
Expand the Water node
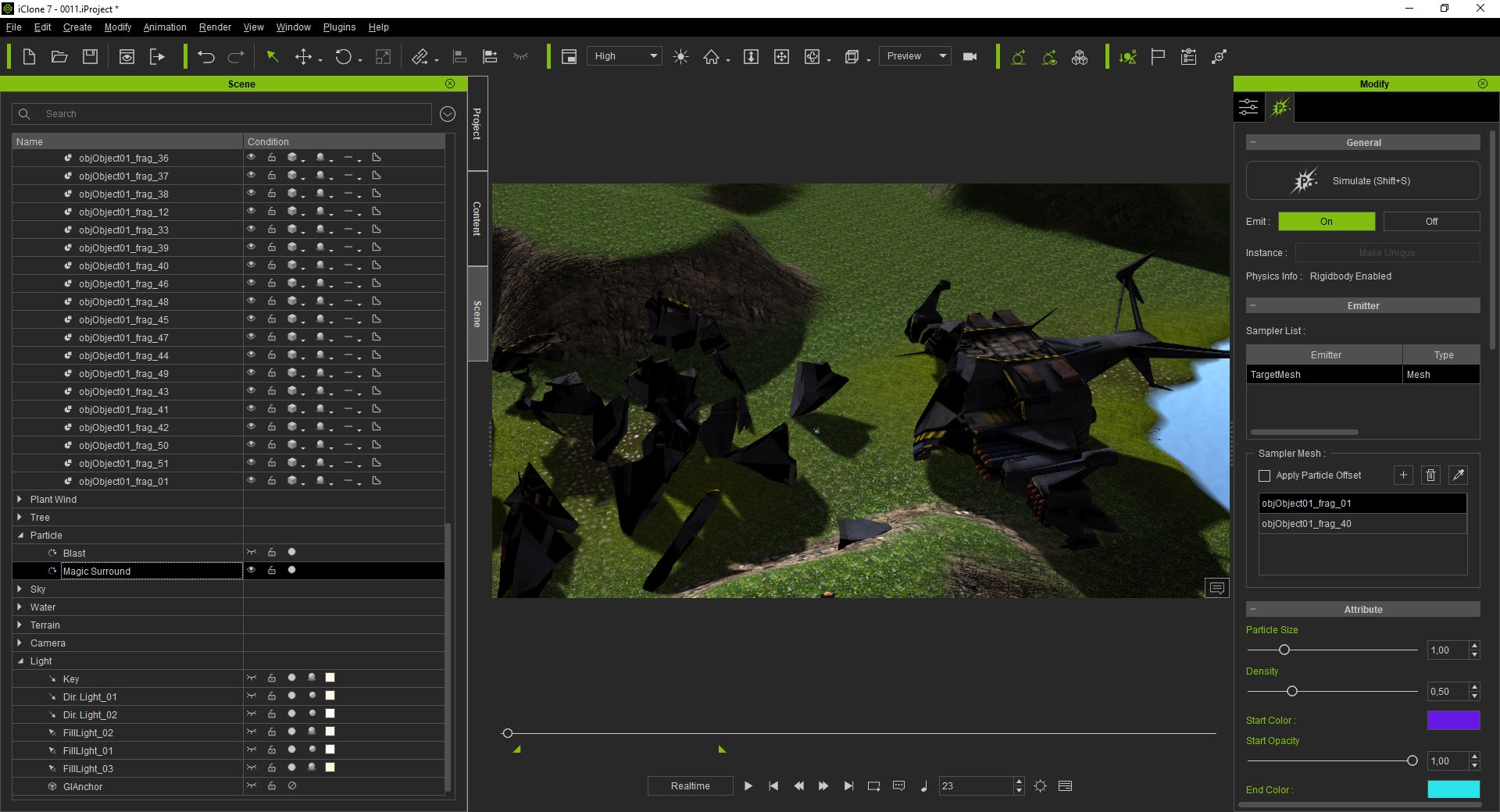pyautogui.click(x=20, y=607)
